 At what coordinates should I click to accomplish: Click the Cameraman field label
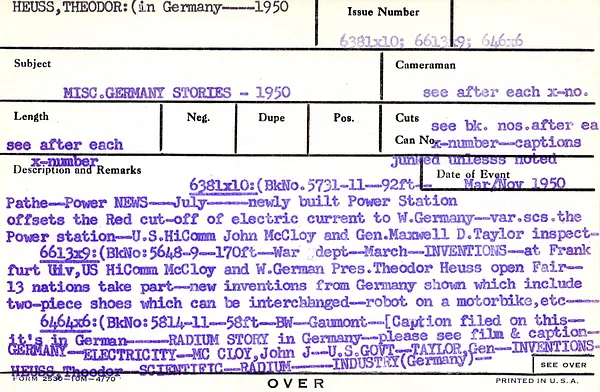tap(426, 65)
